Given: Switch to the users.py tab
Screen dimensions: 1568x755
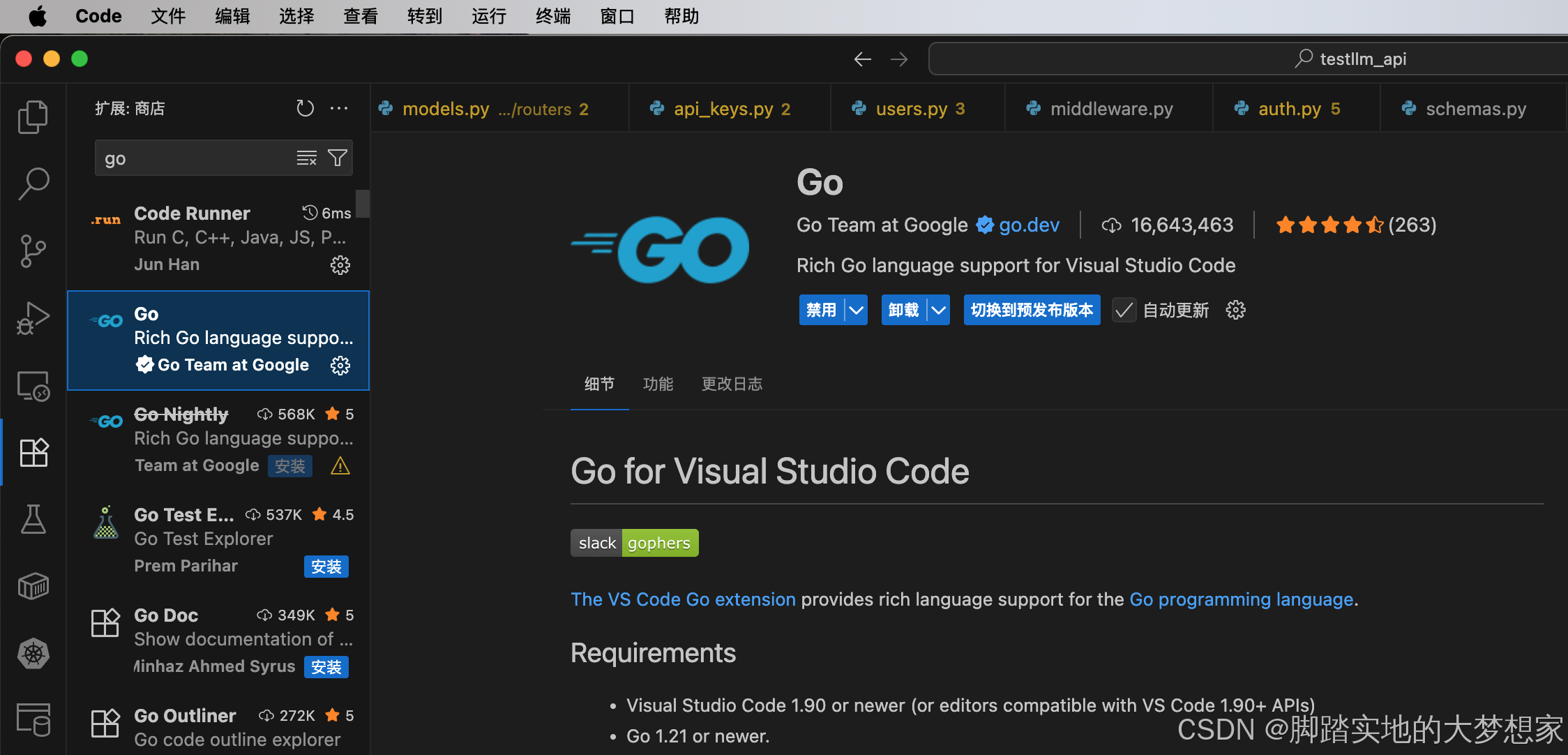Looking at the screenshot, I should pyautogui.click(x=918, y=109).
